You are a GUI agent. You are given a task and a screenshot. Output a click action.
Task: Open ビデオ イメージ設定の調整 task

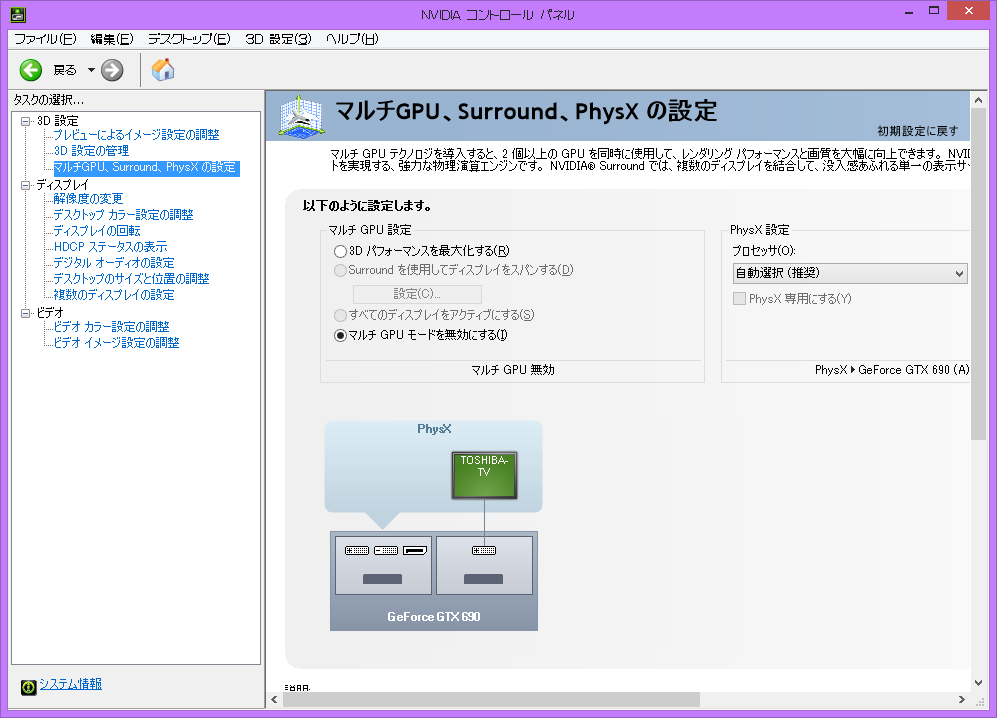tap(116, 342)
